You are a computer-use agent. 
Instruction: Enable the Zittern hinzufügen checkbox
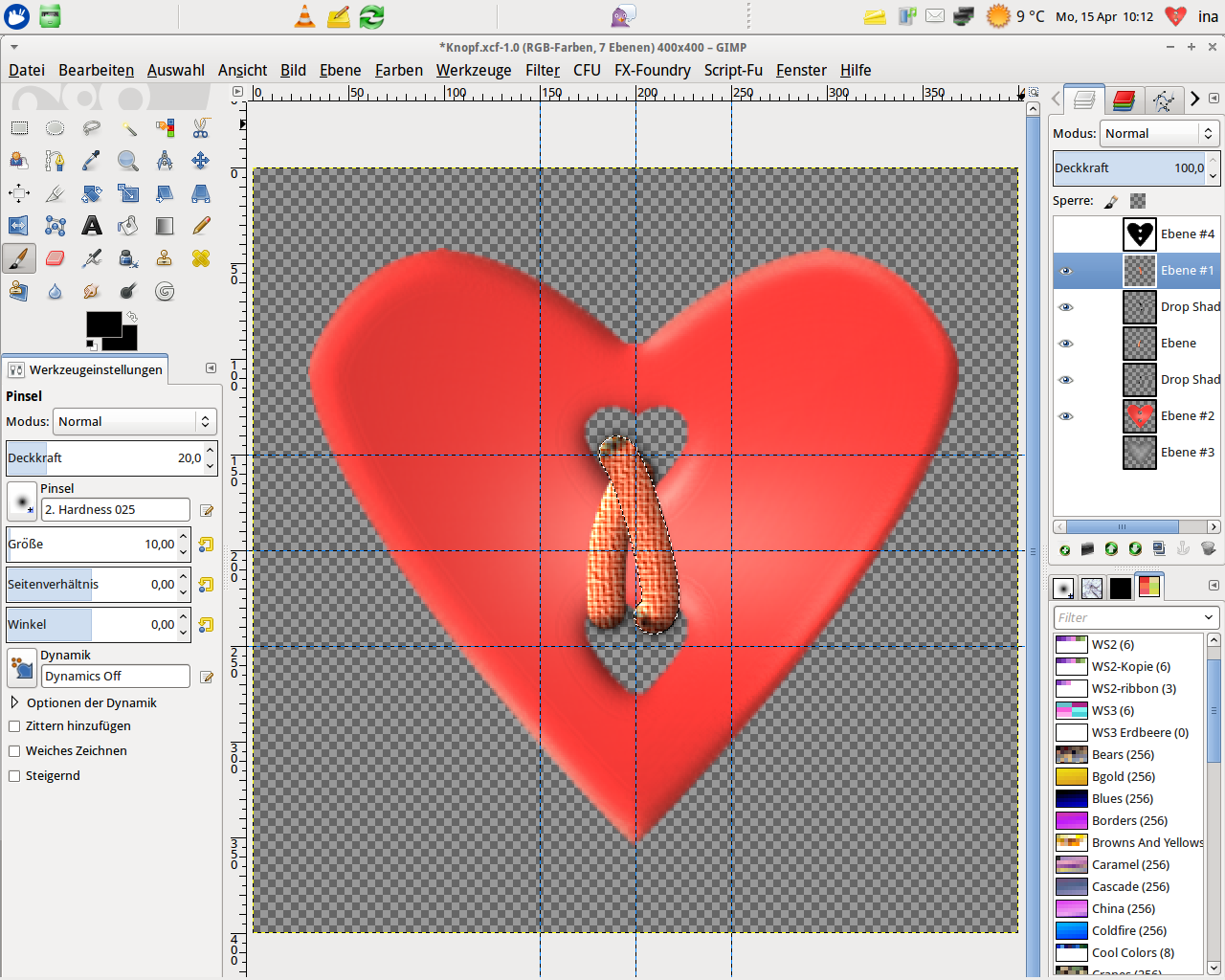(x=14, y=726)
